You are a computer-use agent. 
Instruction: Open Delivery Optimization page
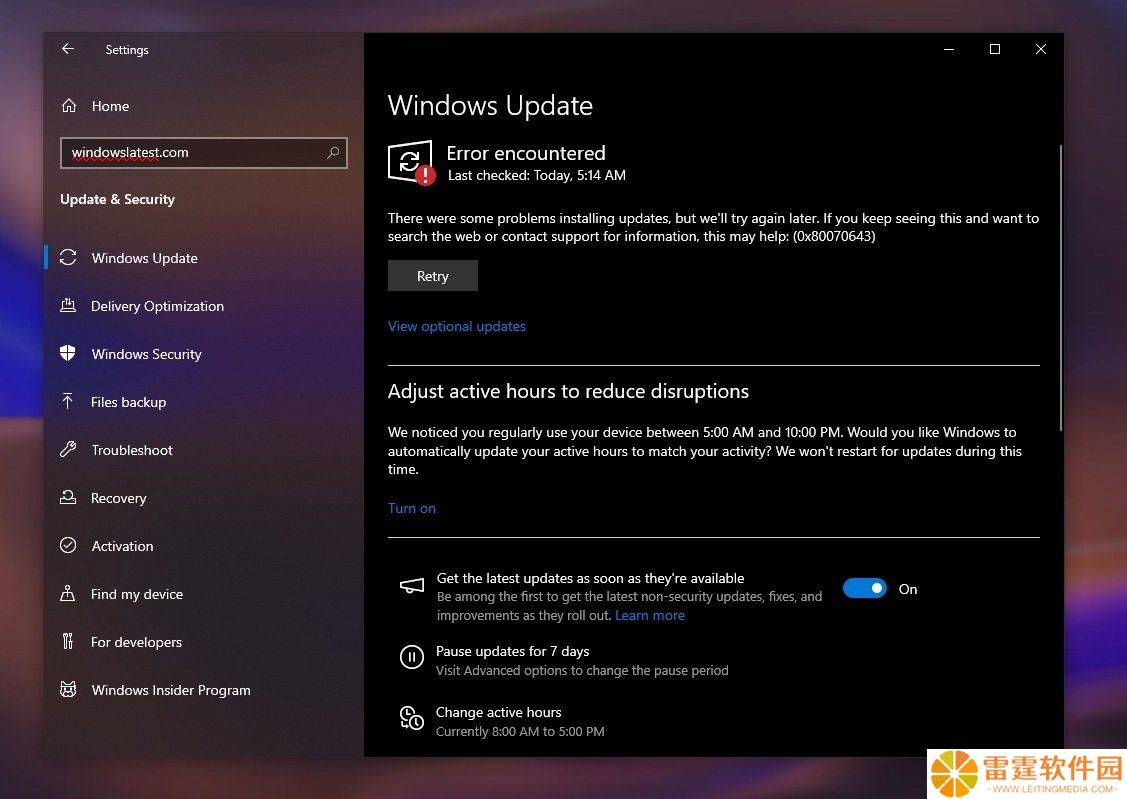click(157, 306)
